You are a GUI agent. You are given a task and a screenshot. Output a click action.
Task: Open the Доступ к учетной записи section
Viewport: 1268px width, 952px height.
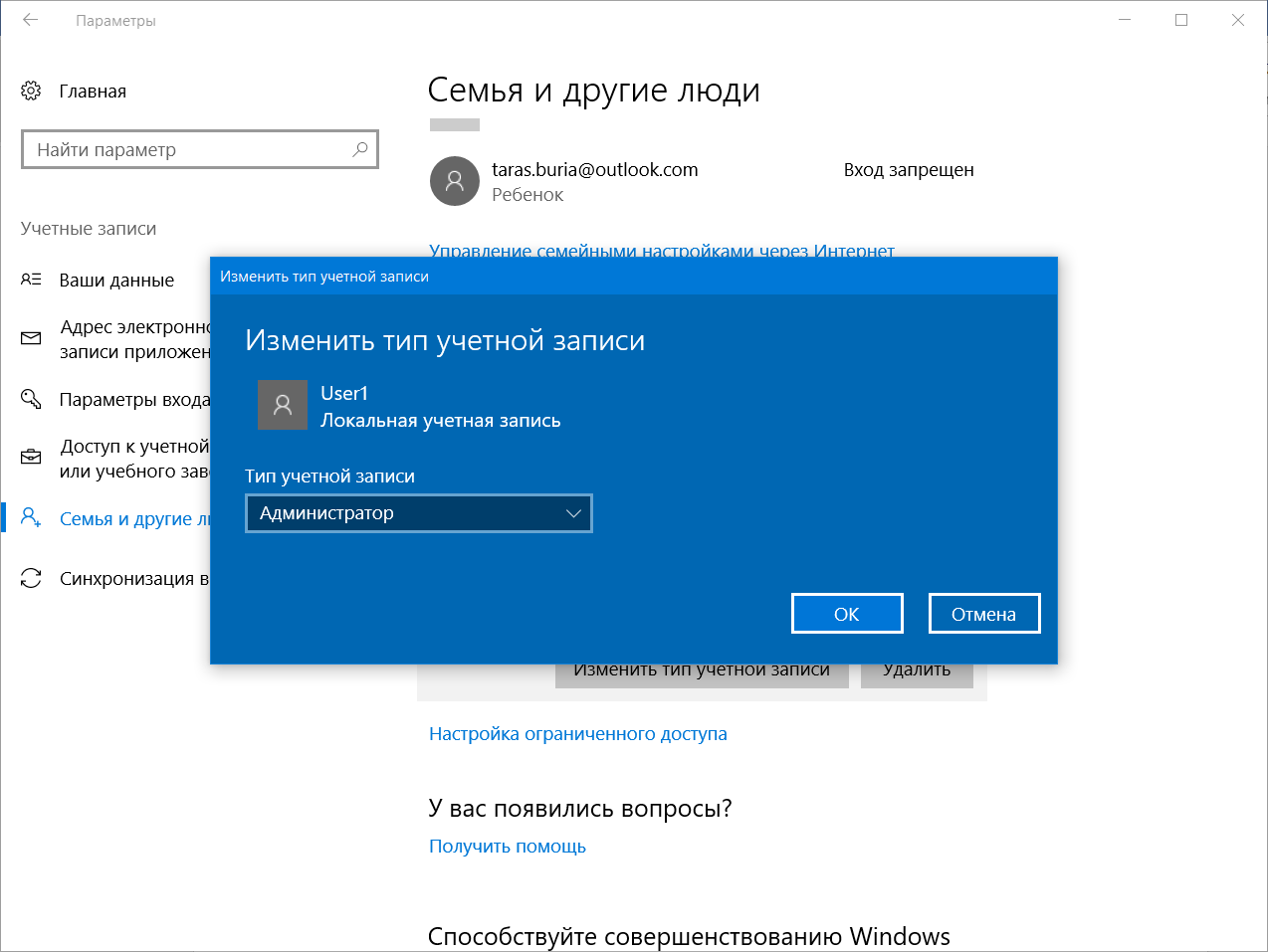pyautogui.click(x=134, y=459)
